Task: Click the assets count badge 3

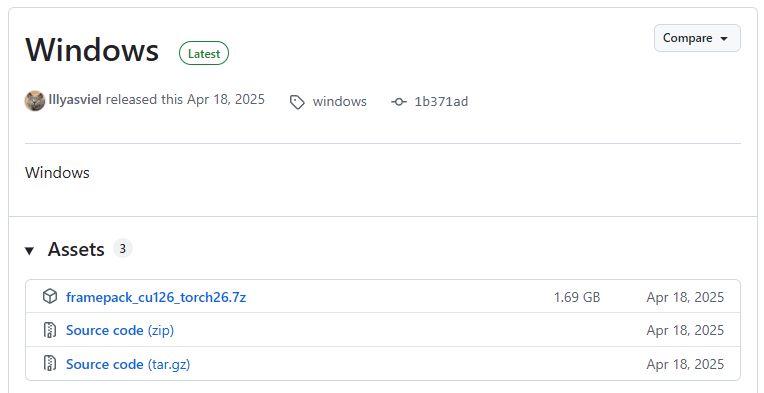Action: click(x=123, y=248)
